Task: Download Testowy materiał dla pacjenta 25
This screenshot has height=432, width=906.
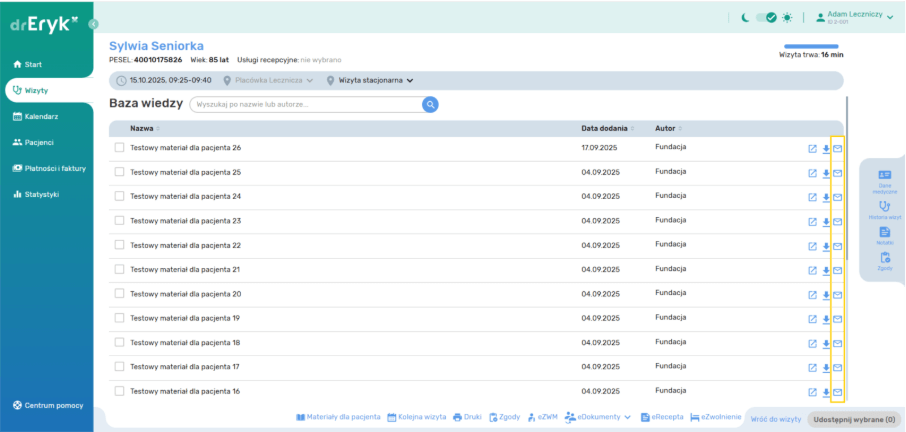Action: pyautogui.click(x=826, y=173)
